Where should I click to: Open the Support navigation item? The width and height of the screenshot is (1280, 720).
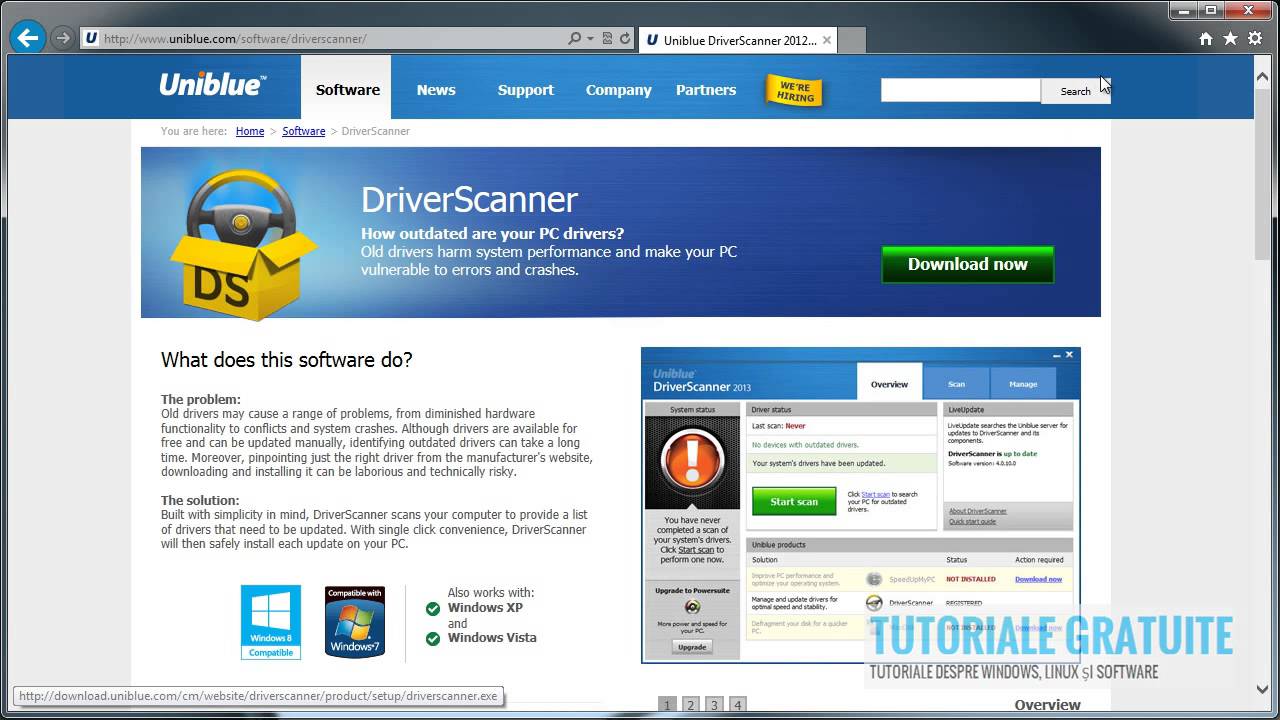click(526, 89)
